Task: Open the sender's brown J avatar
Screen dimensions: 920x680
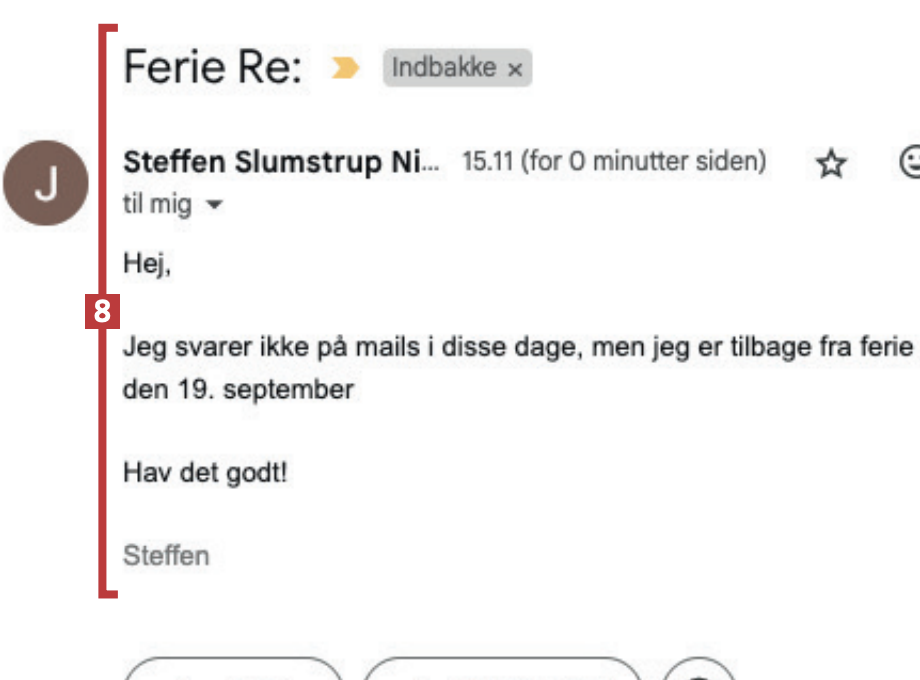Action: coord(46,183)
